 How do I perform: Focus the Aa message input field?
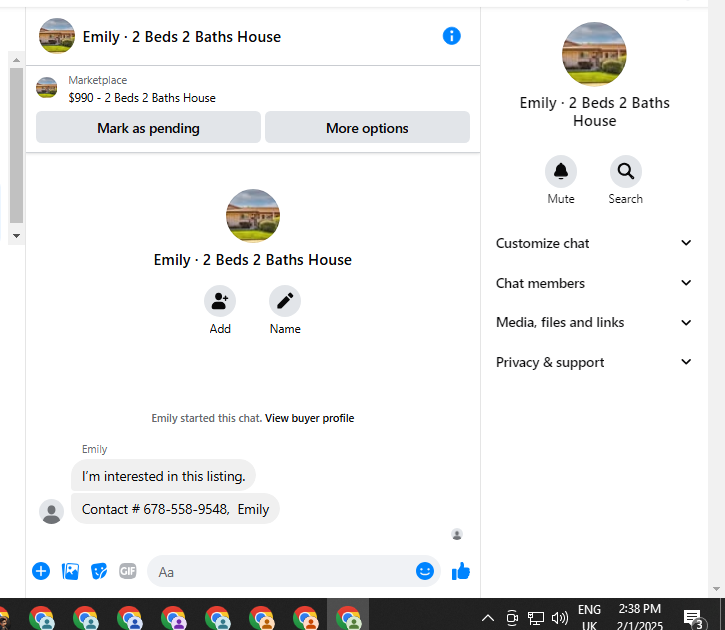coord(282,572)
